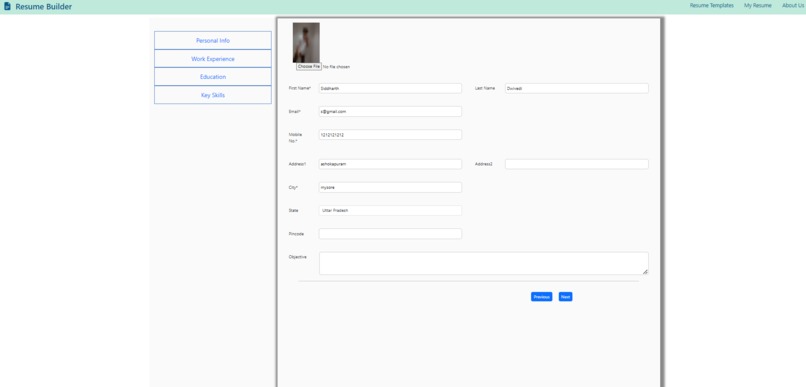Click the Choose File upload button
The image size is (806, 387).
(309, 67)
